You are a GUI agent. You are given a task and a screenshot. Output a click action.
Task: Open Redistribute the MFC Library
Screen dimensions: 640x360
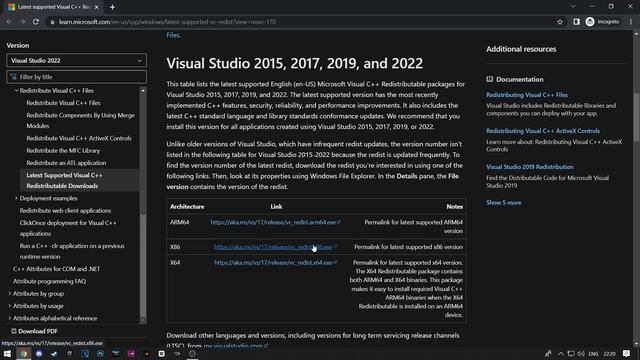click(63, 151)
